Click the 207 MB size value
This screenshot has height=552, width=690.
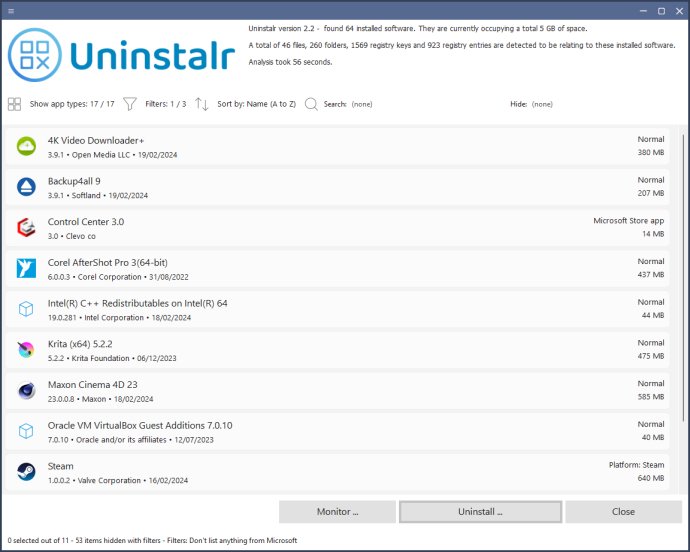(651, 193)
